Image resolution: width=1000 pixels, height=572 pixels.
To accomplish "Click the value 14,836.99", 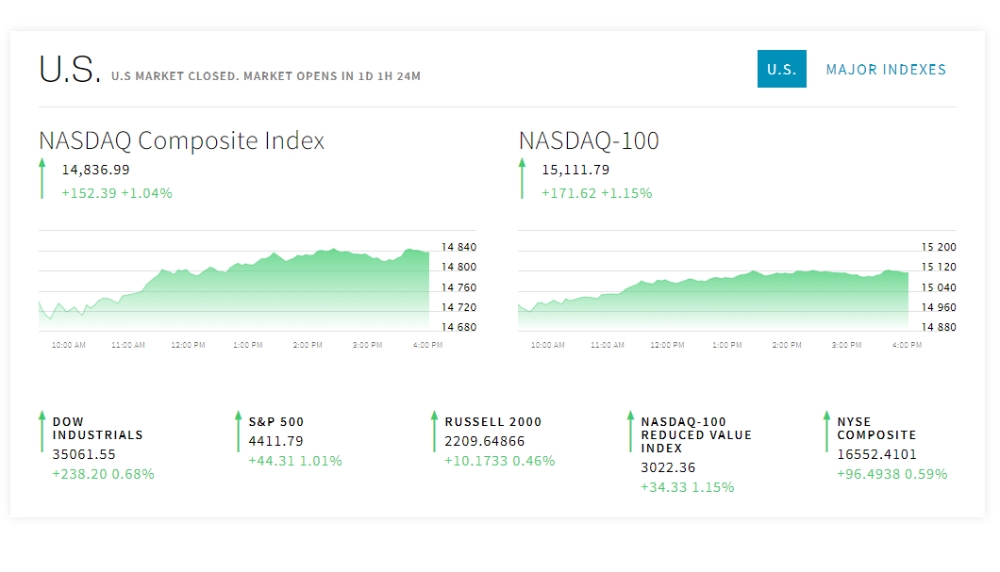I will pyautogui.click(x=96, y=170).
